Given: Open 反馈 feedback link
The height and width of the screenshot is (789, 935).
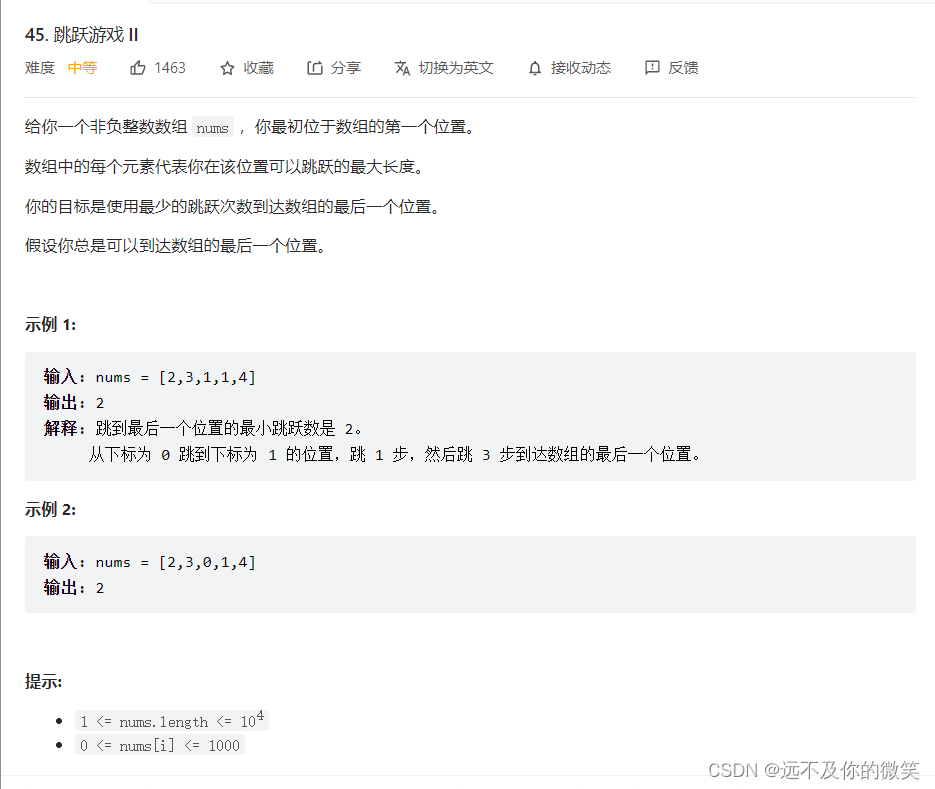Looking at the screenshot, I should coord(683,68).
